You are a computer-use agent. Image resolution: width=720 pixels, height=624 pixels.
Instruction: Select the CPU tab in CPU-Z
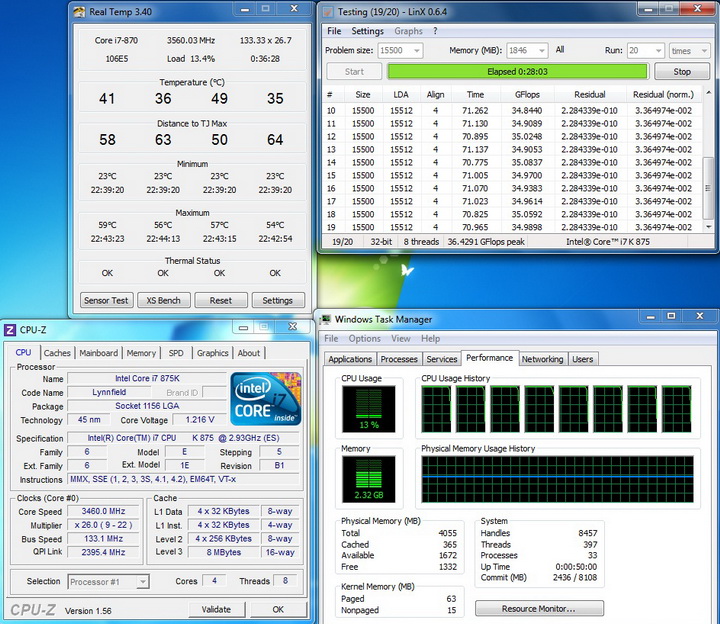23,352
